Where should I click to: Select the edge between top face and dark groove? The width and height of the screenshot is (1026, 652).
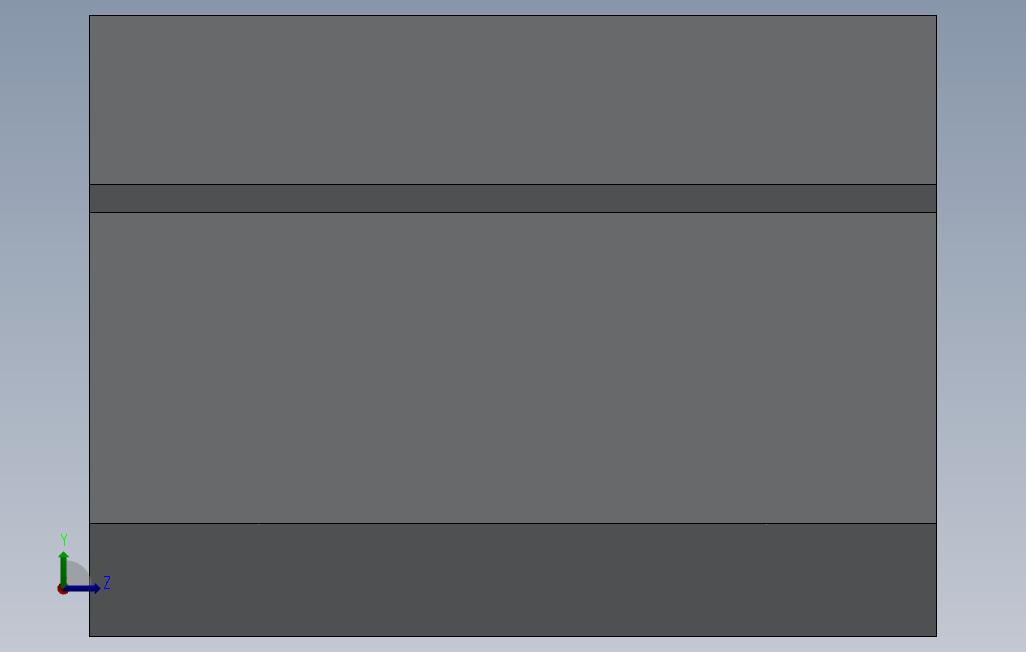513,185
